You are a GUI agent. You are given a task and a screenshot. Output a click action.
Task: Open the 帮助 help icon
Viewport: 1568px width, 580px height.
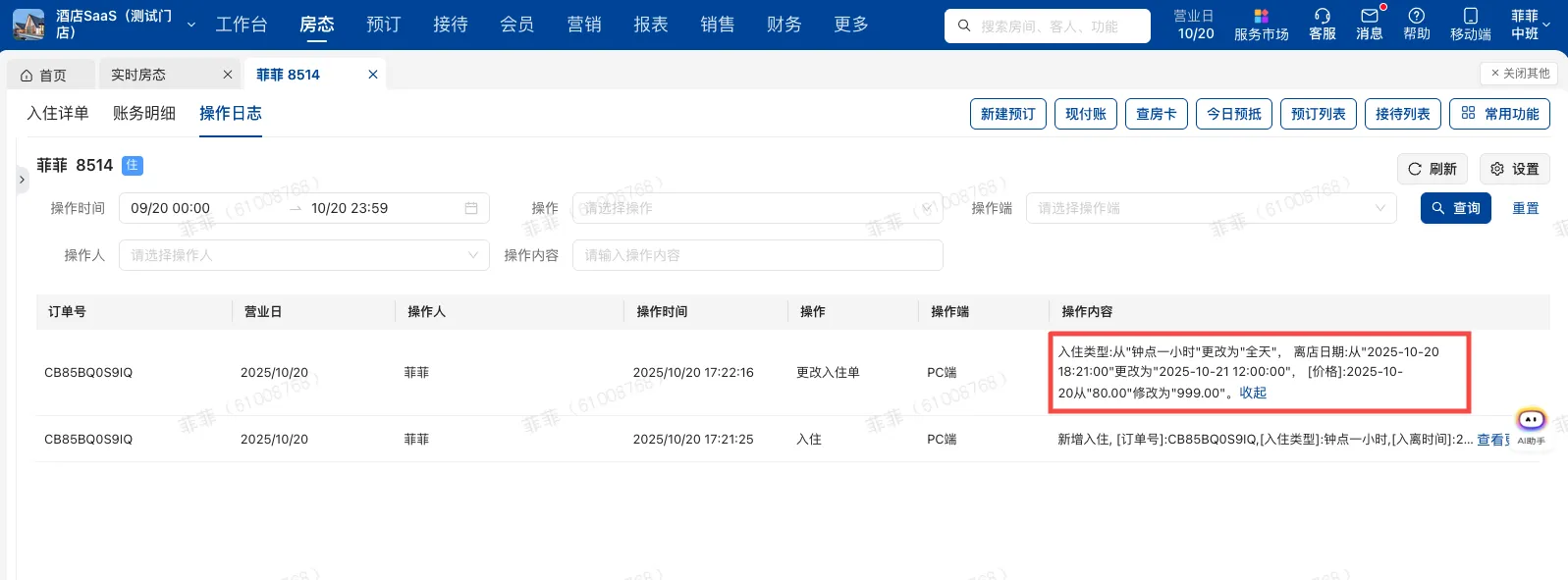[1417, 25]
